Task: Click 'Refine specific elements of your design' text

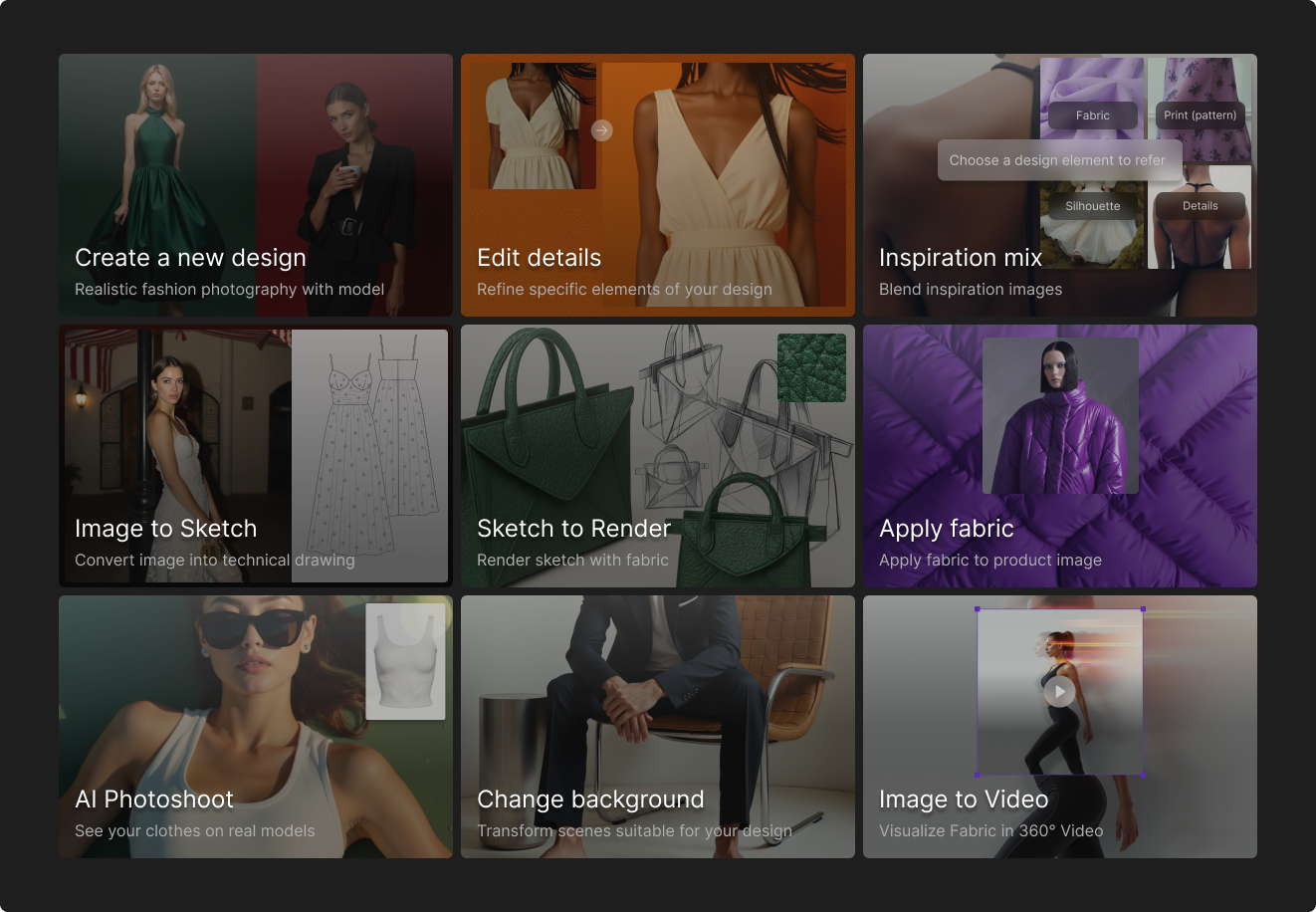Action: (624, 290)
